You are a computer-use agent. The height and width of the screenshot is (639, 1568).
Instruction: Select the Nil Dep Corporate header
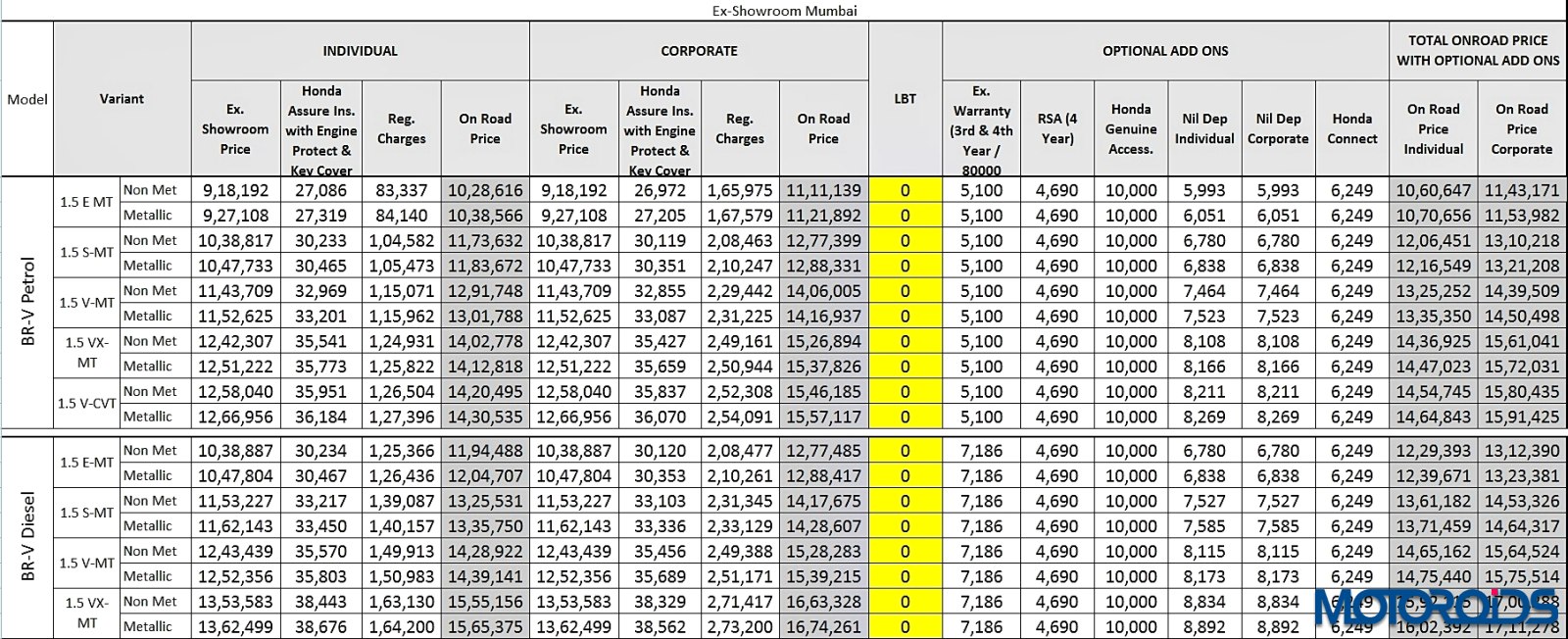[x=1278, y=128]
